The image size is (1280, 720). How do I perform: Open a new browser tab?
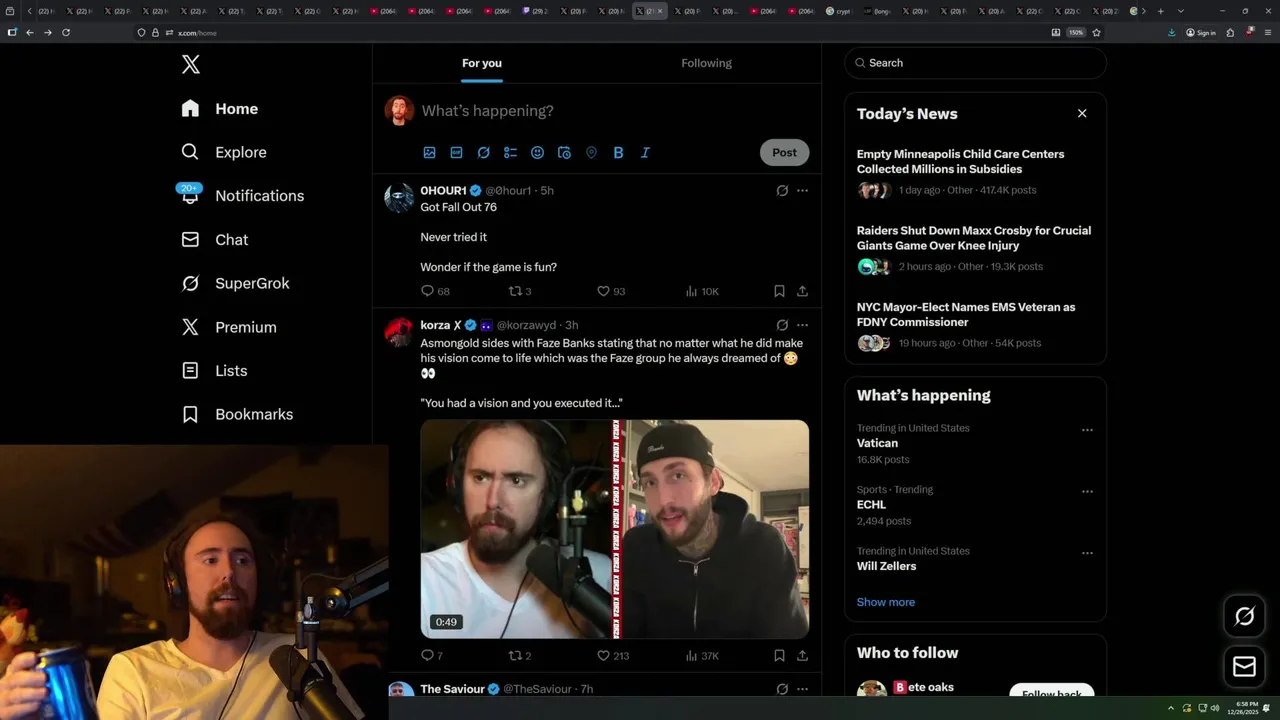(1160, 11)
